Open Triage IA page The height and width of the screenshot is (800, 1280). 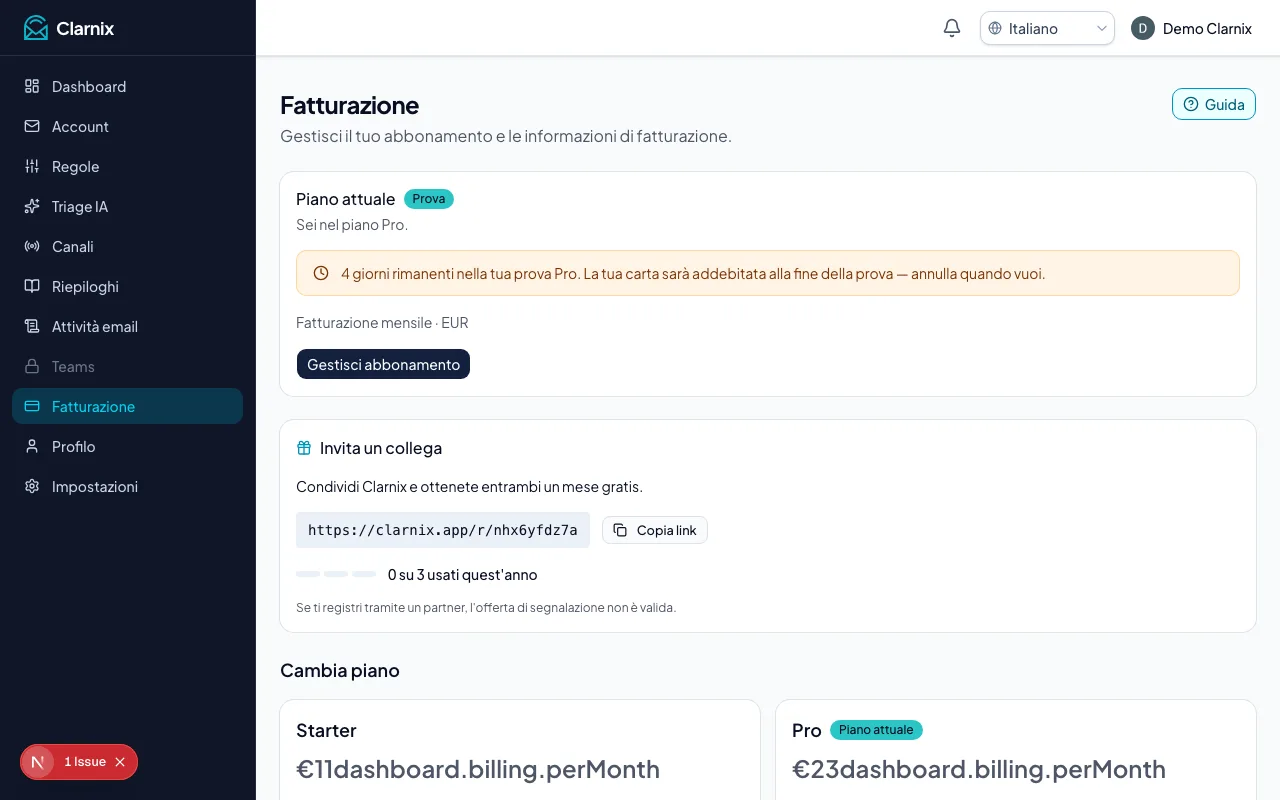pyautogui.click(x=127, y=206)
